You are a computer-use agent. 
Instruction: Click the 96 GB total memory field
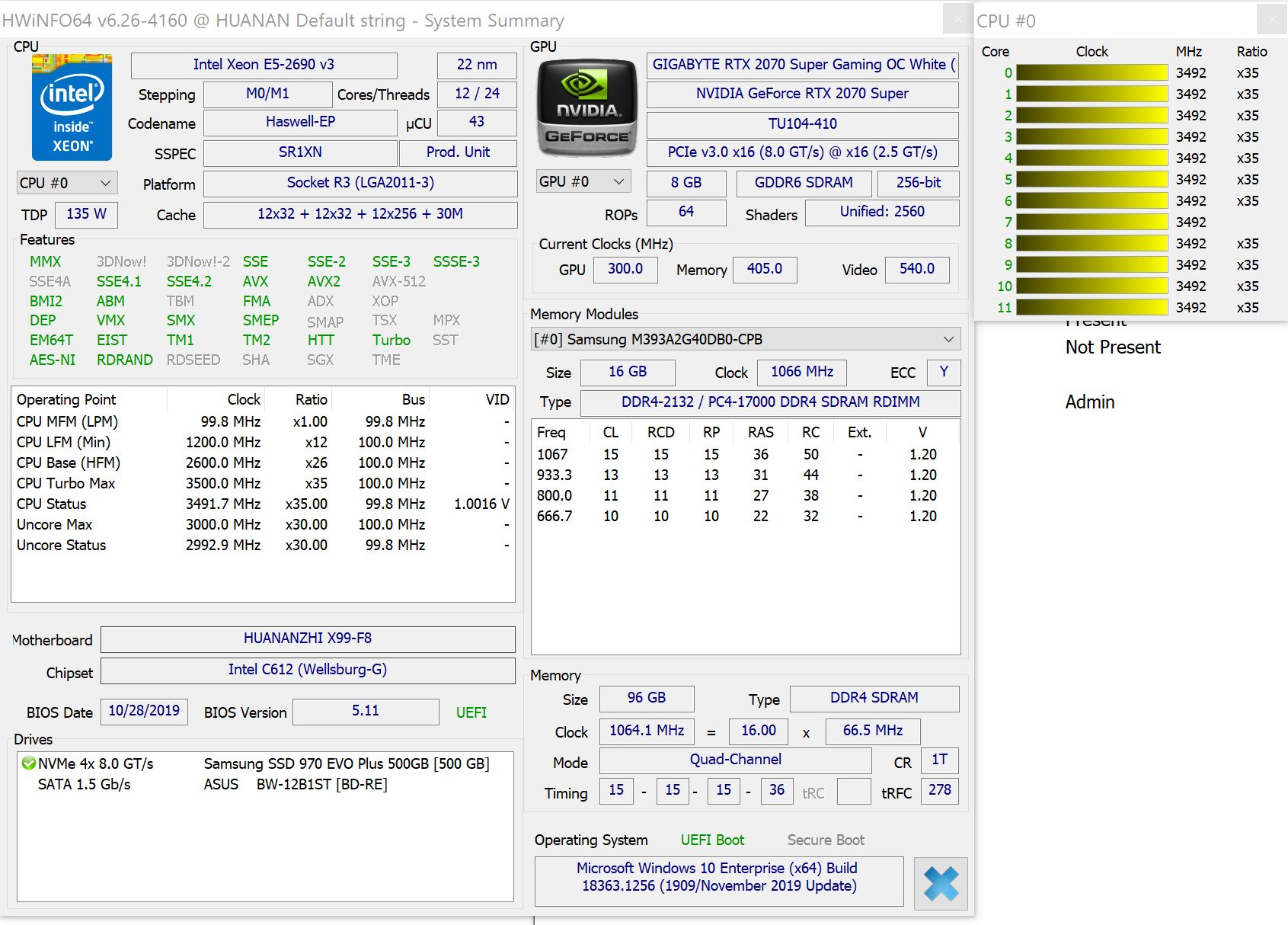coord(647,698)
